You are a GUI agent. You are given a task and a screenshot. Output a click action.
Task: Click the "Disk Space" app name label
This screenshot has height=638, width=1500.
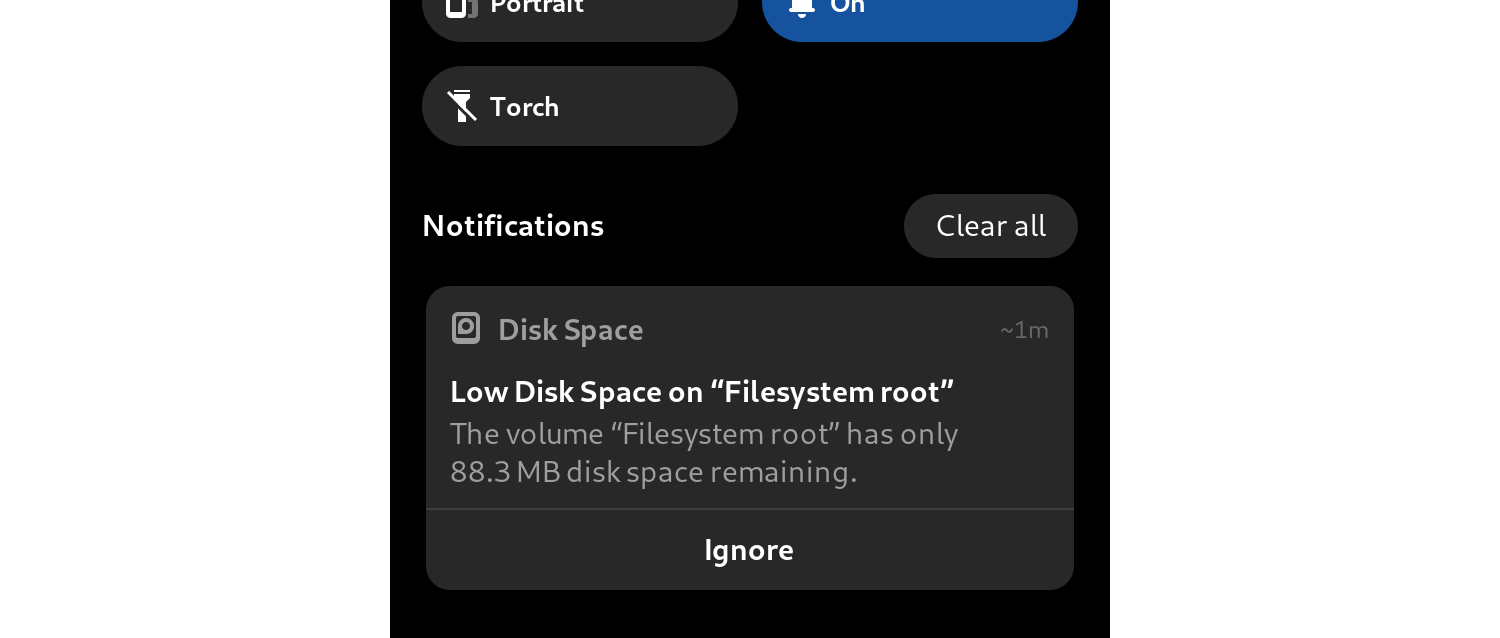(570, 330)
